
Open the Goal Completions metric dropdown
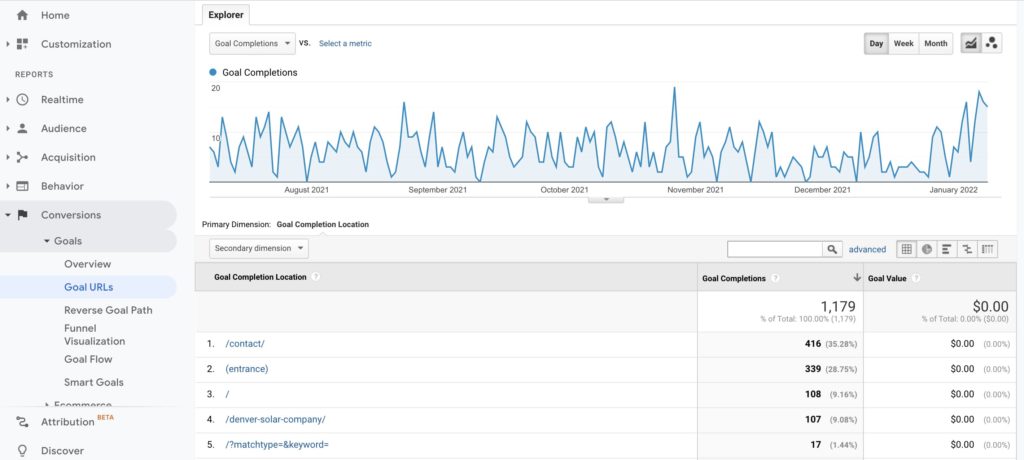252,43
